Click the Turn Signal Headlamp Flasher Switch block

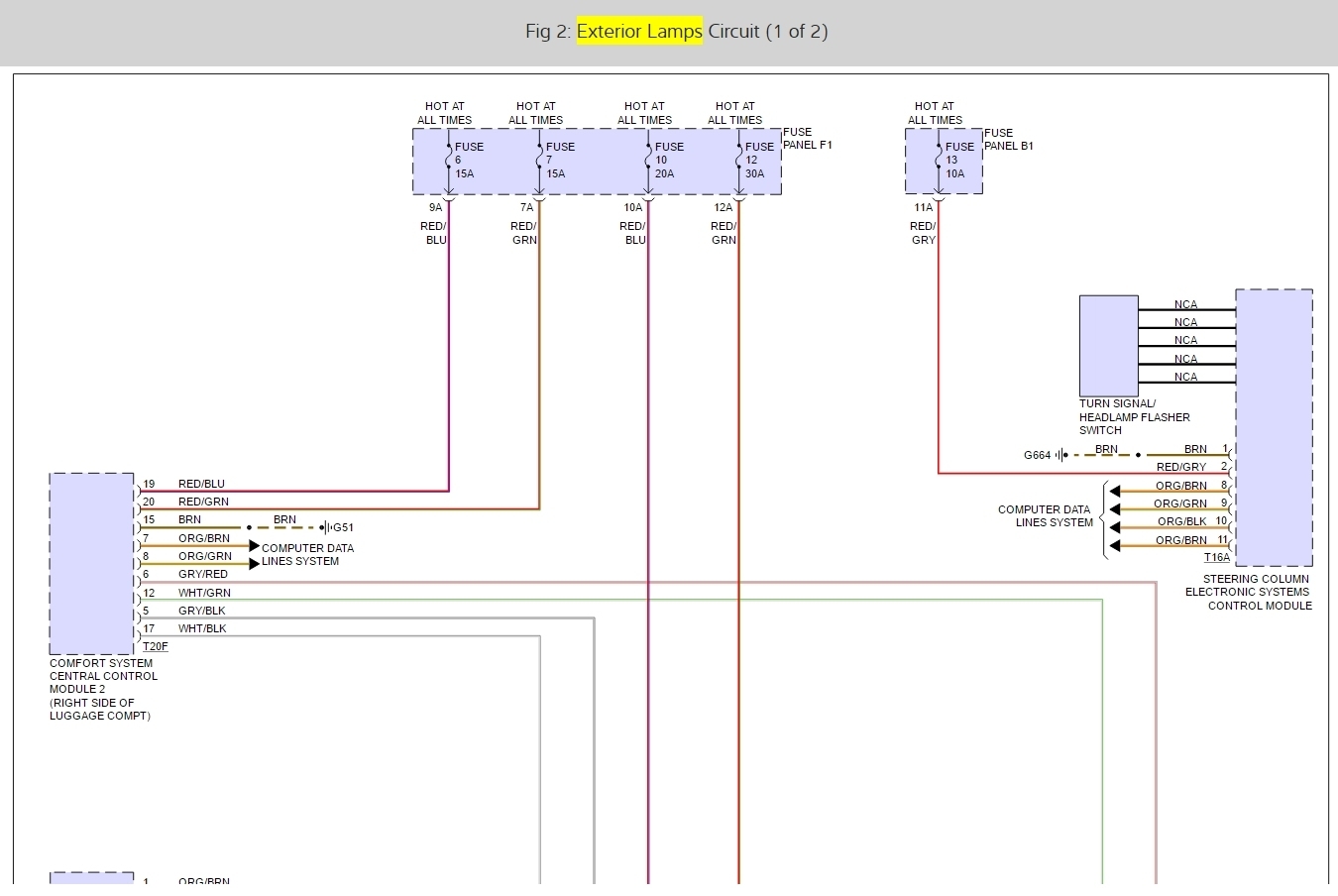click(x=1108, y=344)
